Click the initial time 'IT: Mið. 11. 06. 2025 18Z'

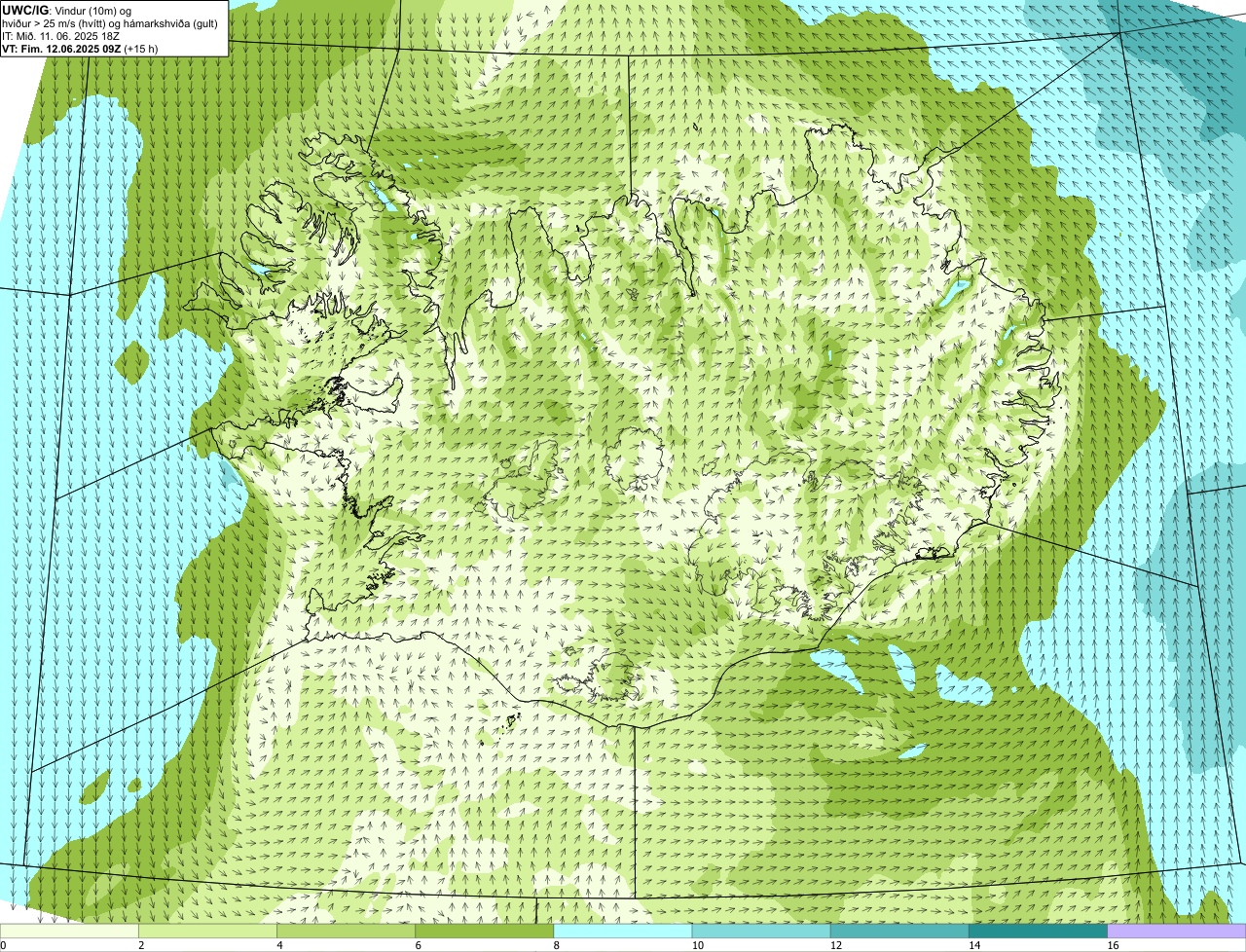[x=61, y=36]
